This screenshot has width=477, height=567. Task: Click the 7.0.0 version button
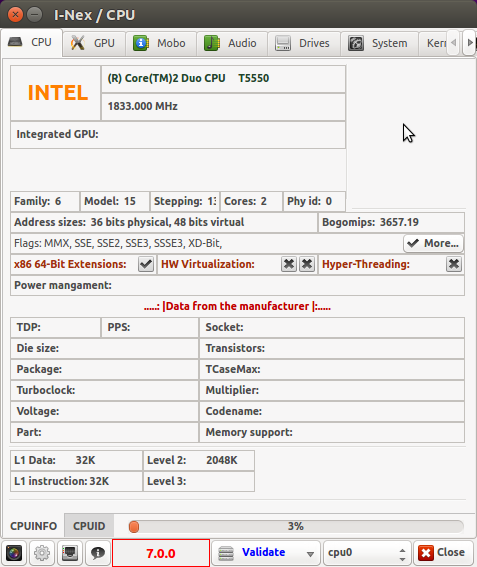[161, 553]
